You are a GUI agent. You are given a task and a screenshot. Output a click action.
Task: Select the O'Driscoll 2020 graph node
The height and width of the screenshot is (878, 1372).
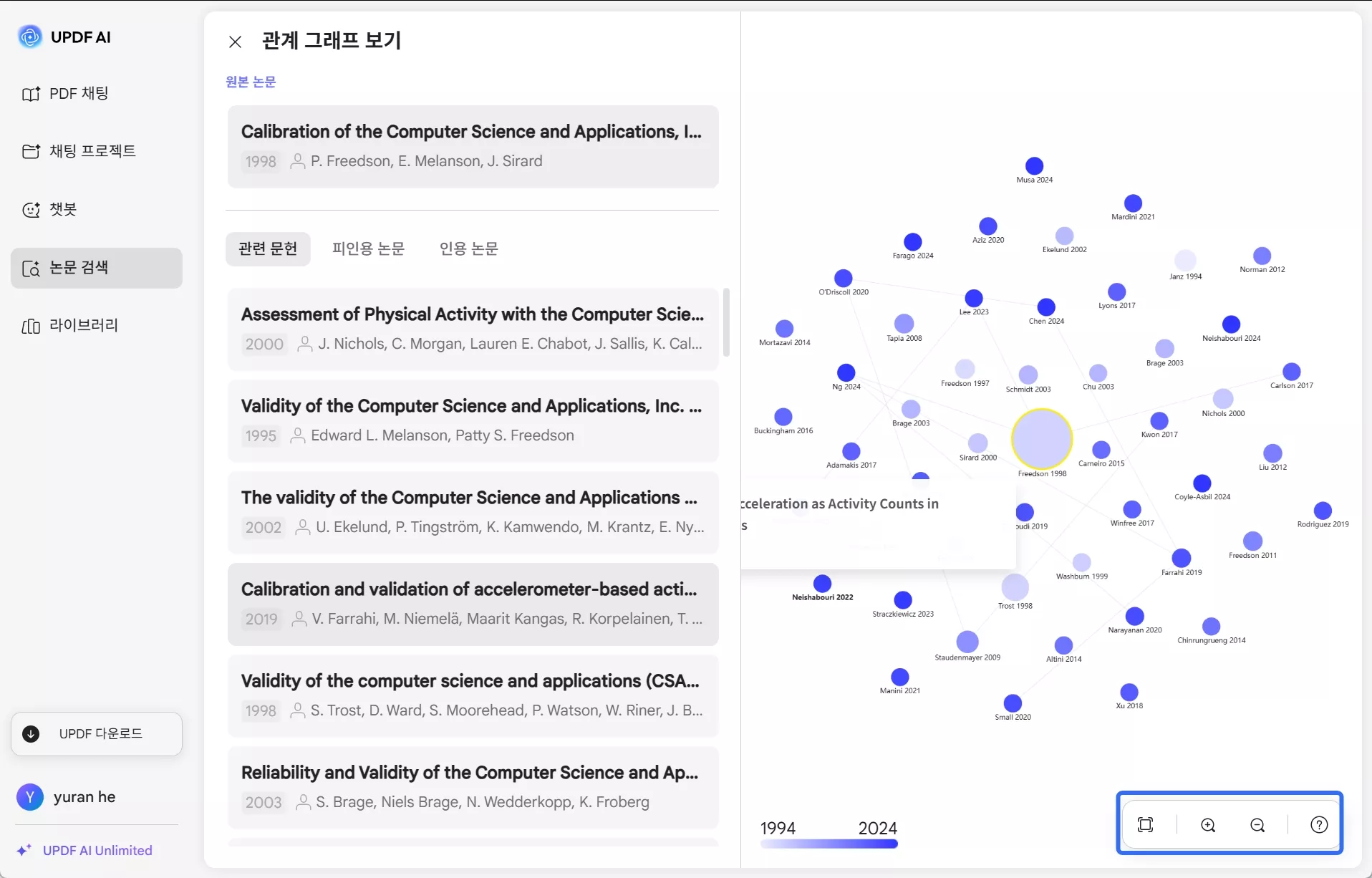(x=844, y=278)
